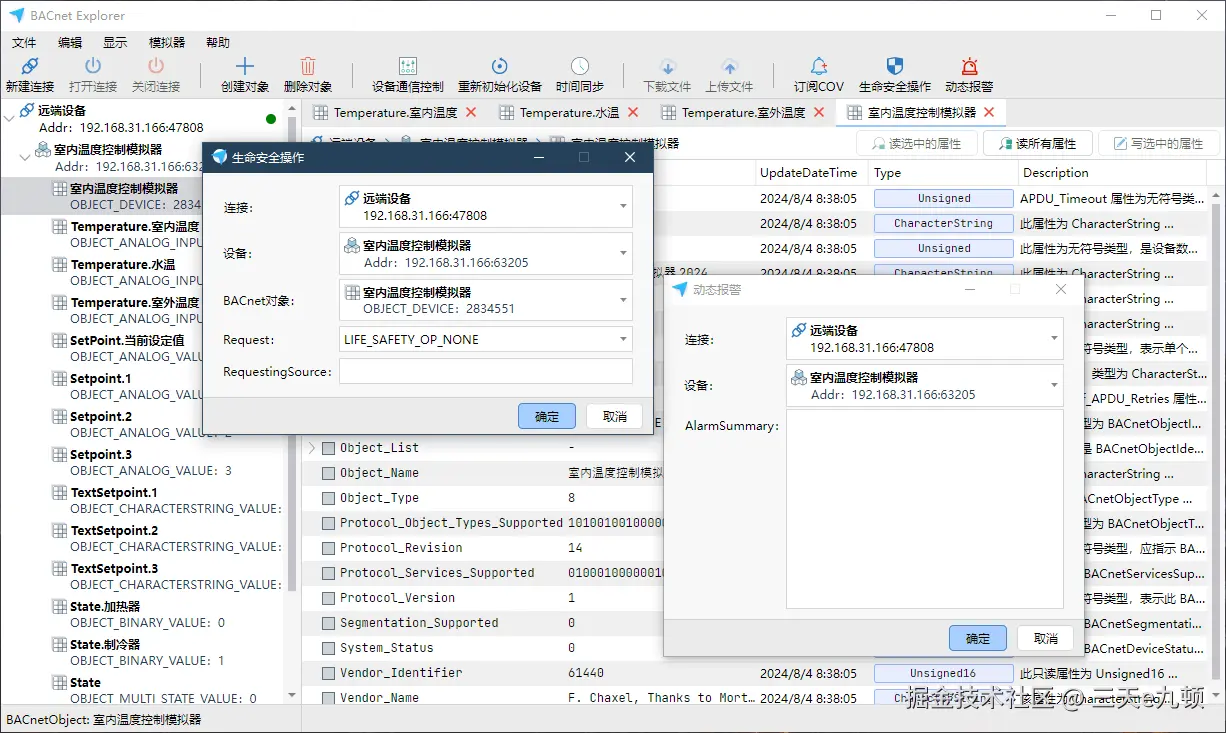
Task: Click the 生命安全操作 shield toolbar icon
Action: (895, 66)
